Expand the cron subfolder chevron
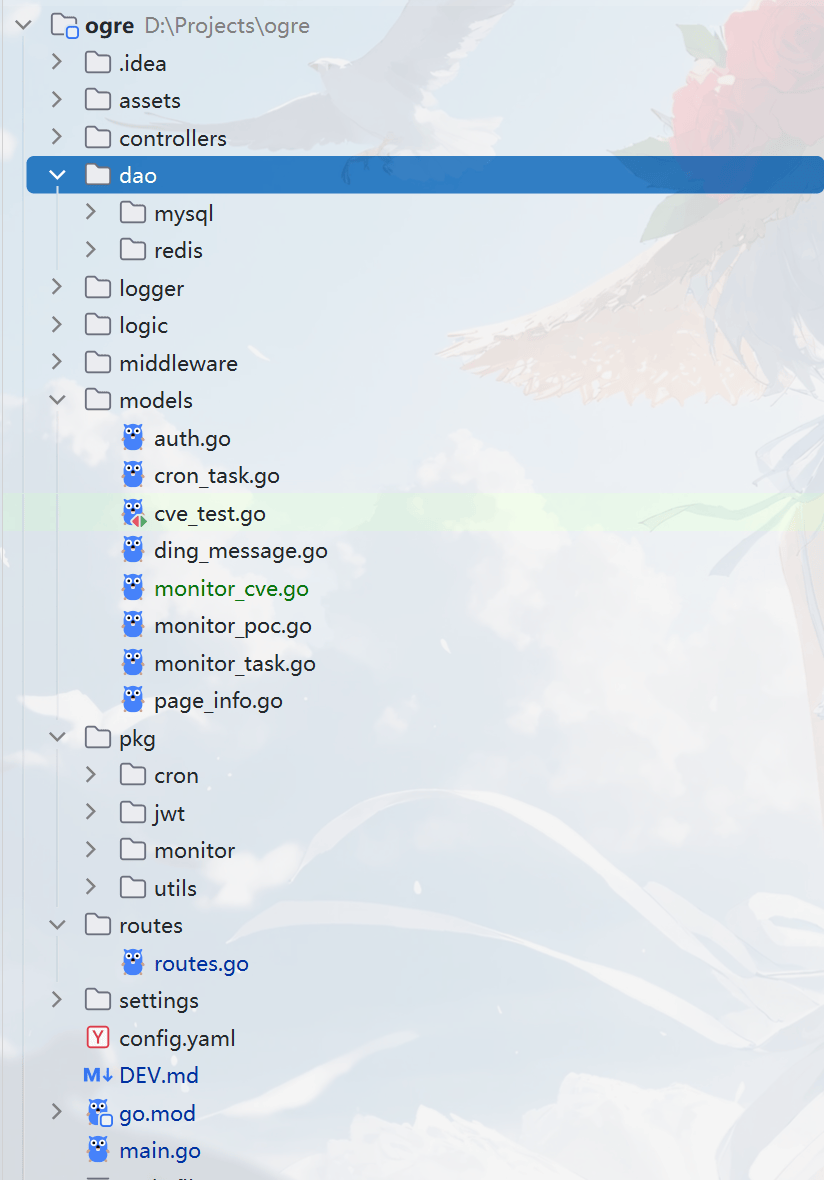Screen dimensions: 824x1180 point(91,774)
